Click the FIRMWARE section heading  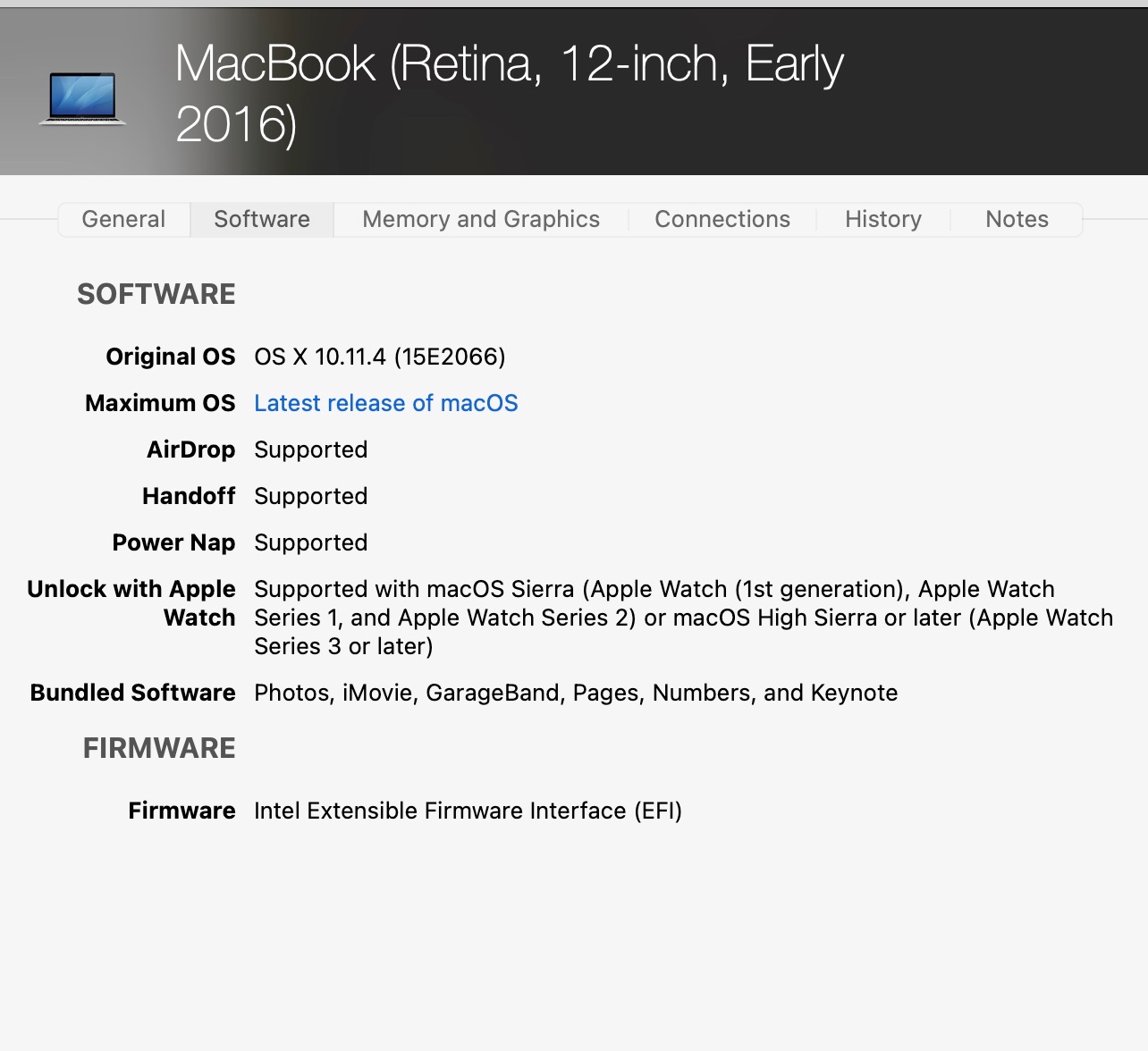point(159,748)
